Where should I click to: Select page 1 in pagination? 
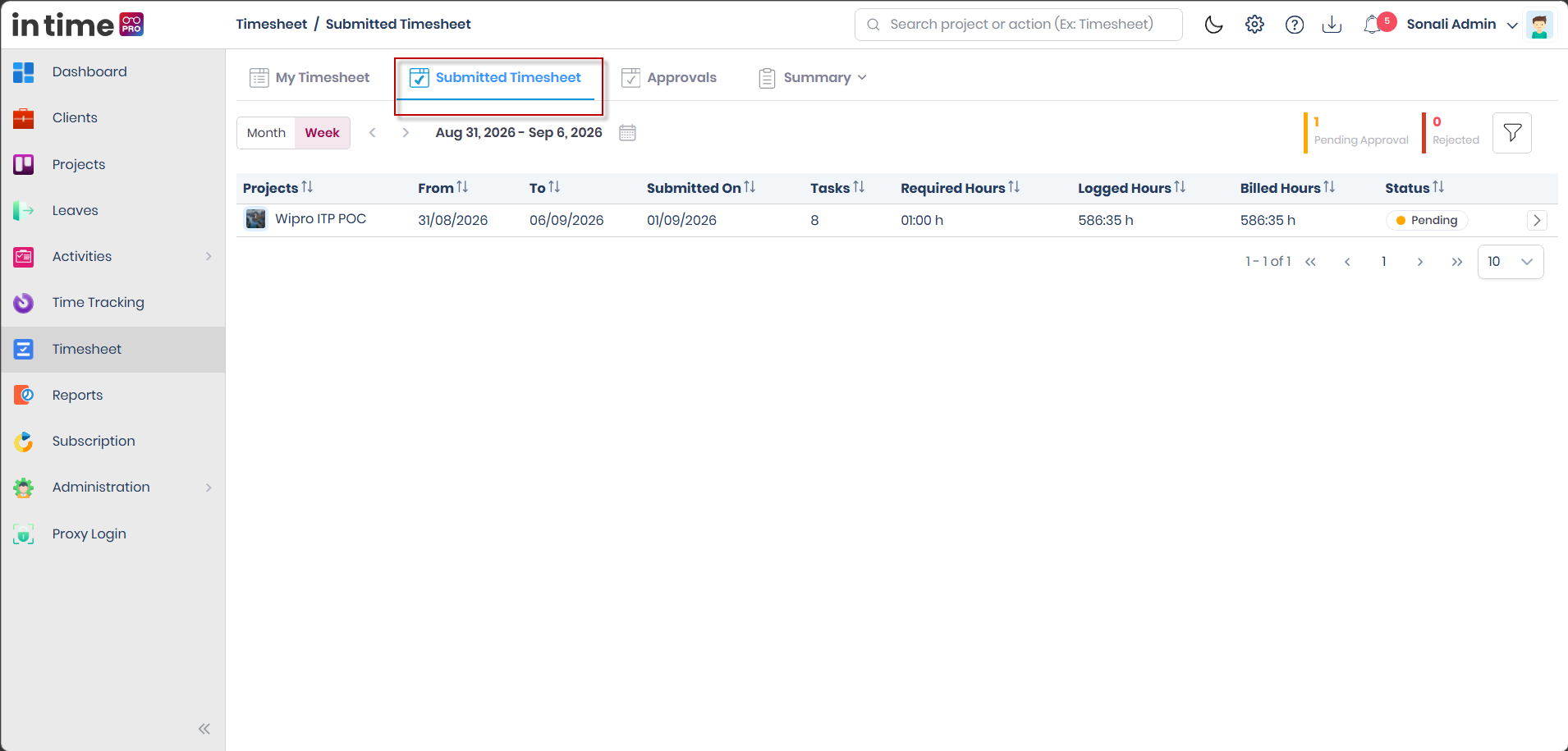click(1384, 262)
